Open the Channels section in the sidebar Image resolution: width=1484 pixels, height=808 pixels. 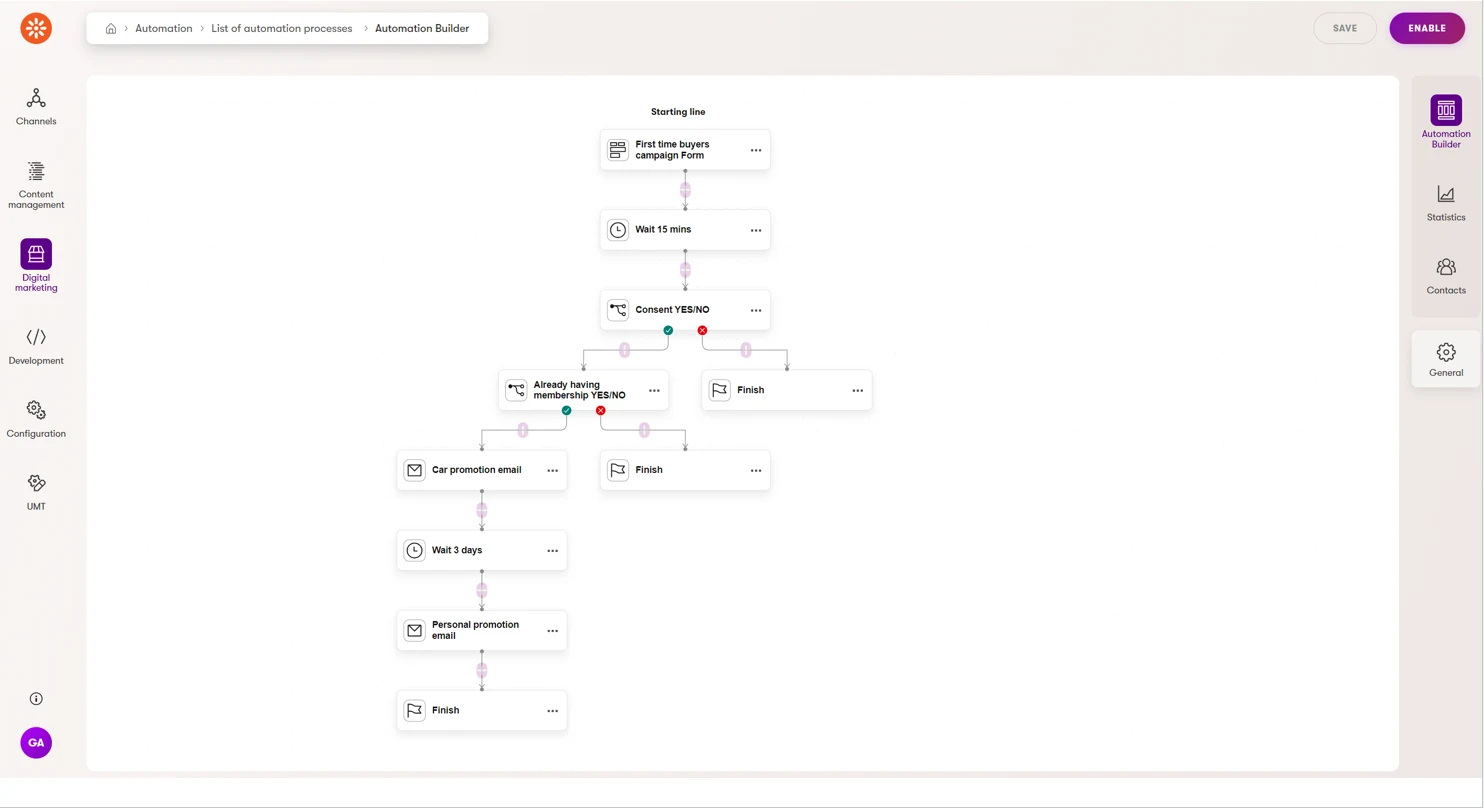(x=36, y=107)
